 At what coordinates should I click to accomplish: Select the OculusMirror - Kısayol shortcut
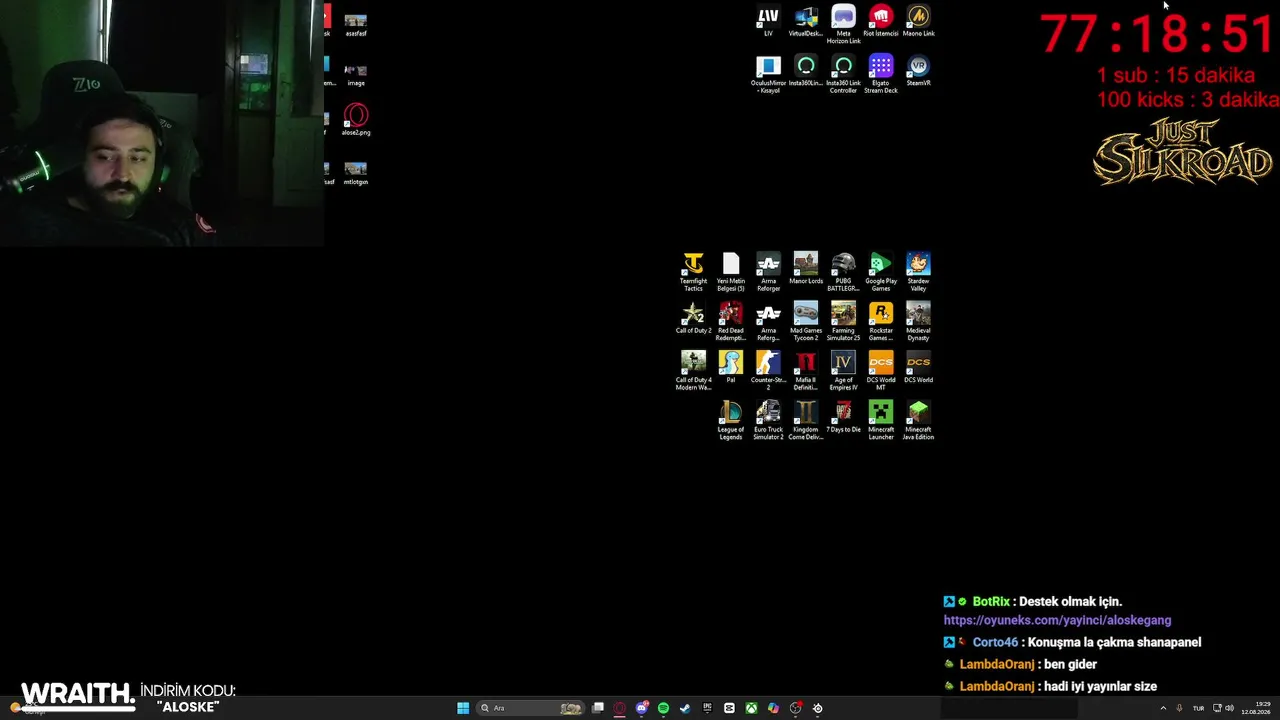(768, 75)
